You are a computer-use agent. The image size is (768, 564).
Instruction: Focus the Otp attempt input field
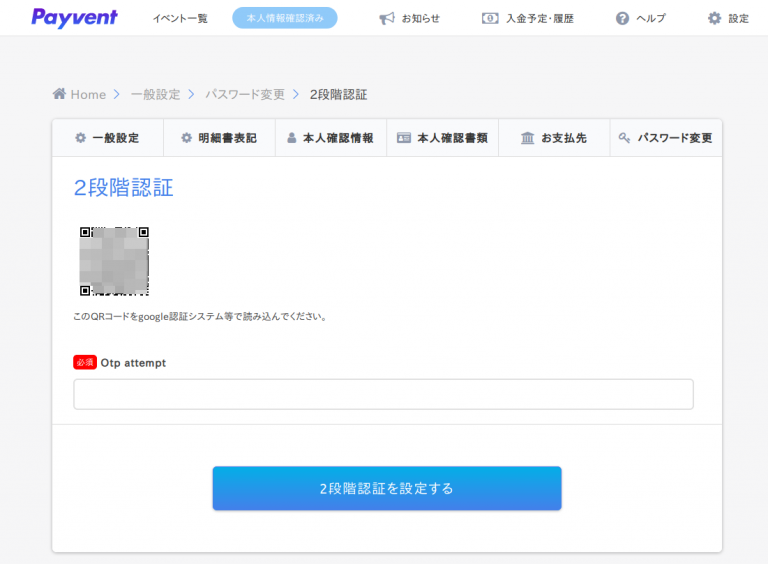[384, 394]
